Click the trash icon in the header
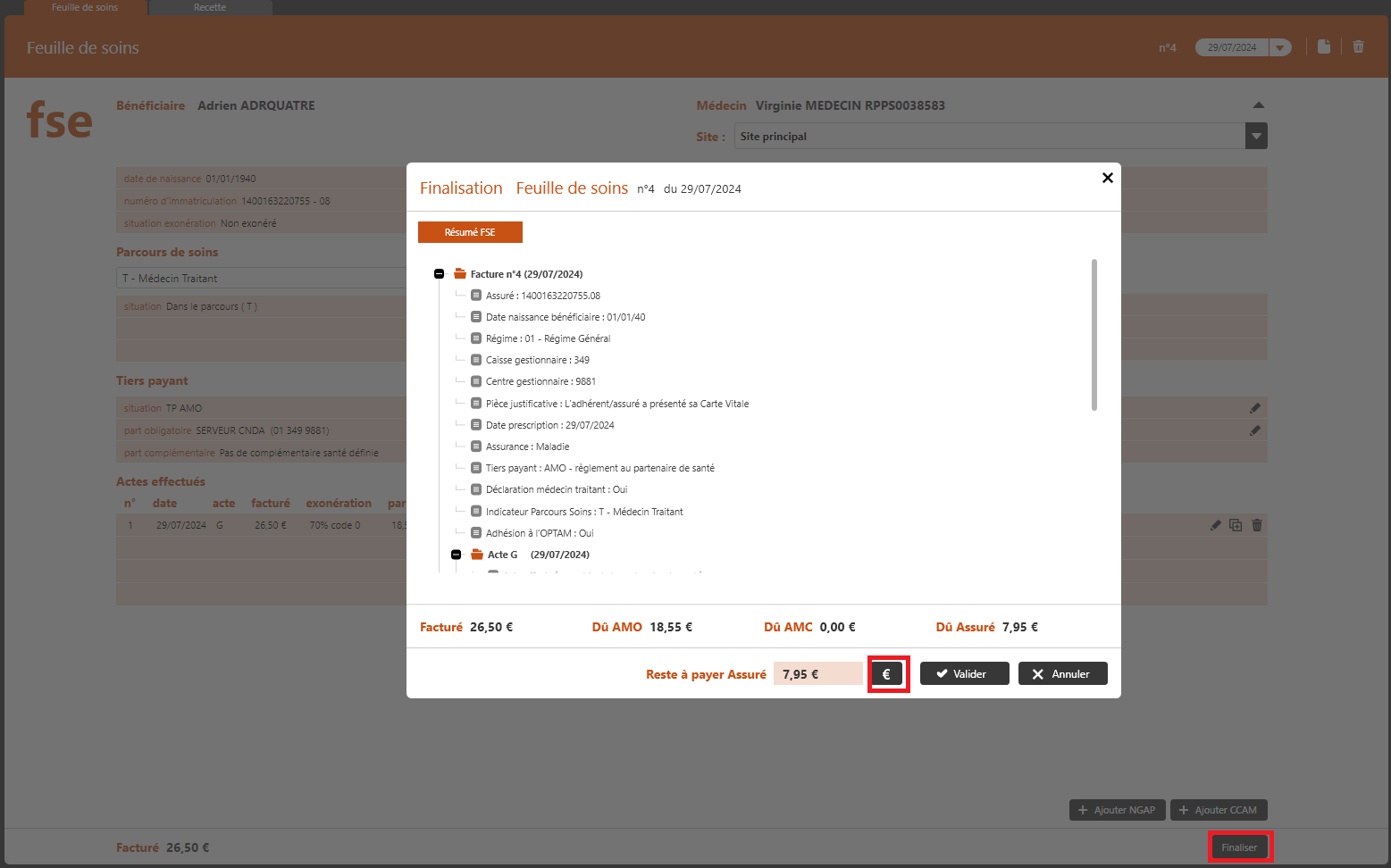The width and height of the screenshot is (1391, 868). point(1358,46)
